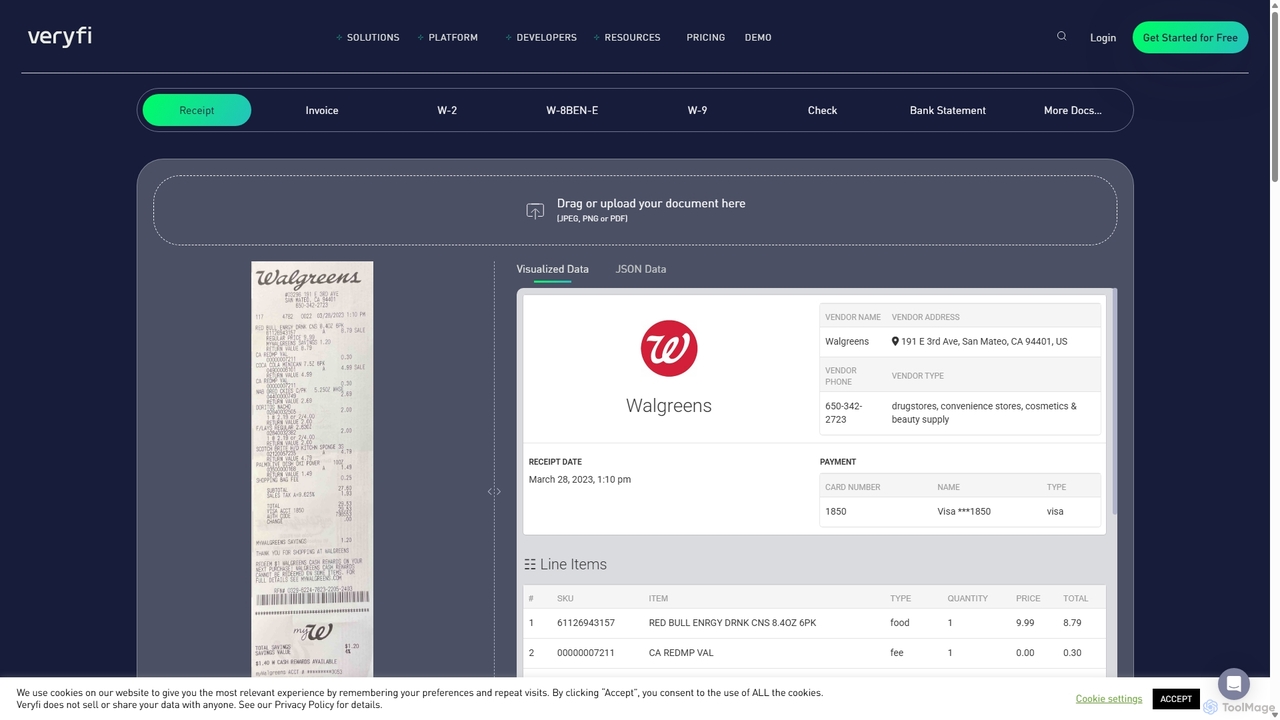Click receipt date 'March 28, 2023, 1:10 pm'
The height and width of the screenshot is (720, 1280).
(x=580, y=480)
